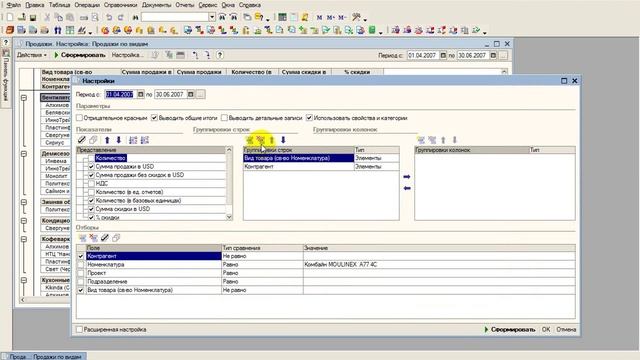Open the Справочники menu

120,5
